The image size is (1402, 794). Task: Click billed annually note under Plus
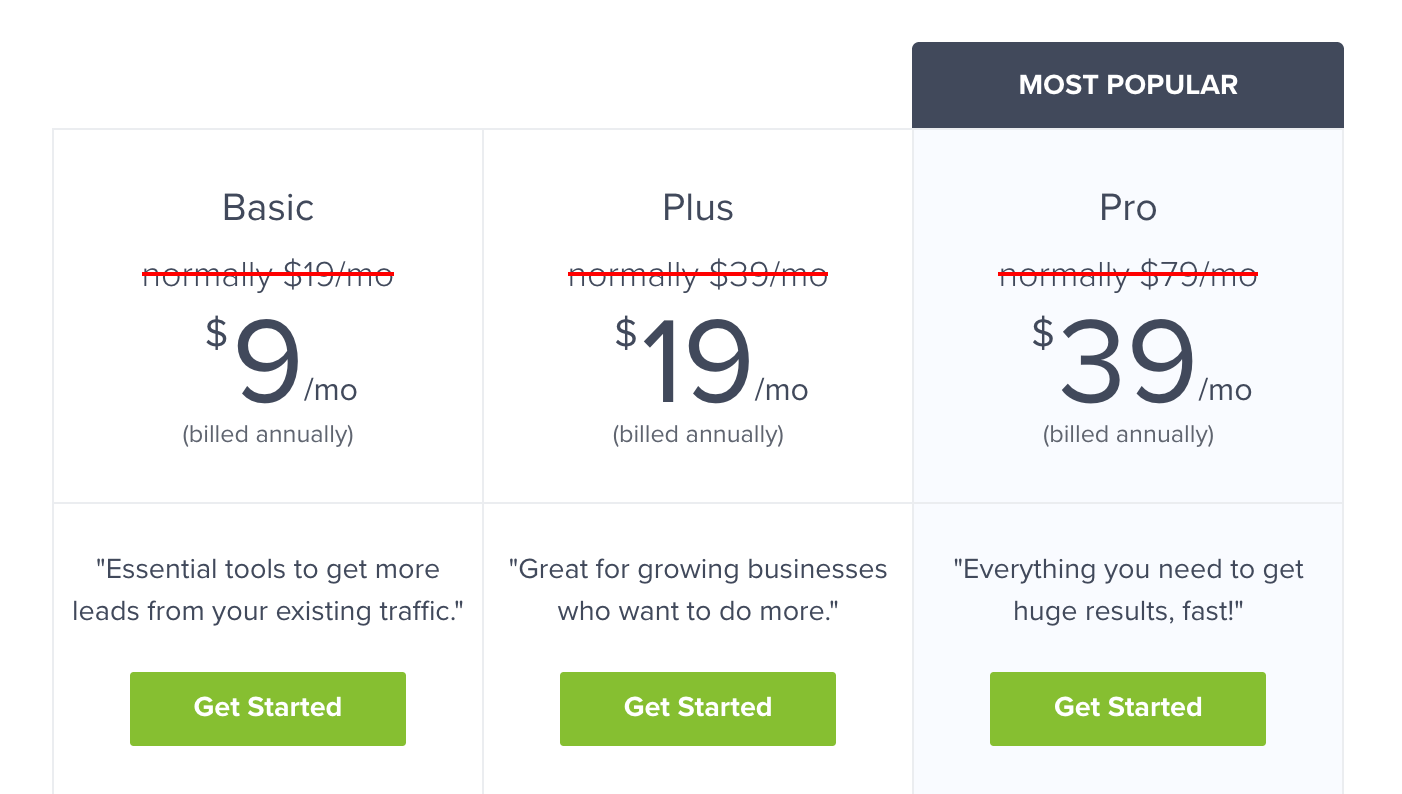(698, 434)
